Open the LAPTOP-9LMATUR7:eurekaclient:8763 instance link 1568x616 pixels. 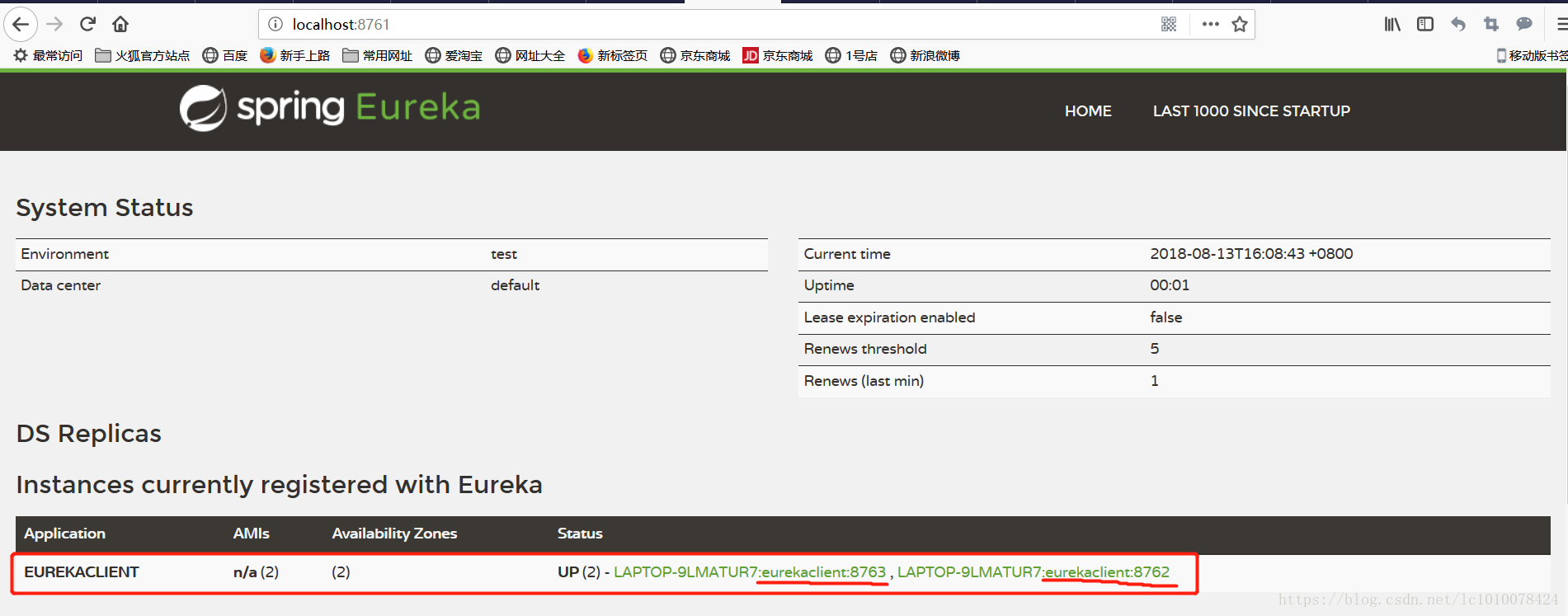coord(750,571)
